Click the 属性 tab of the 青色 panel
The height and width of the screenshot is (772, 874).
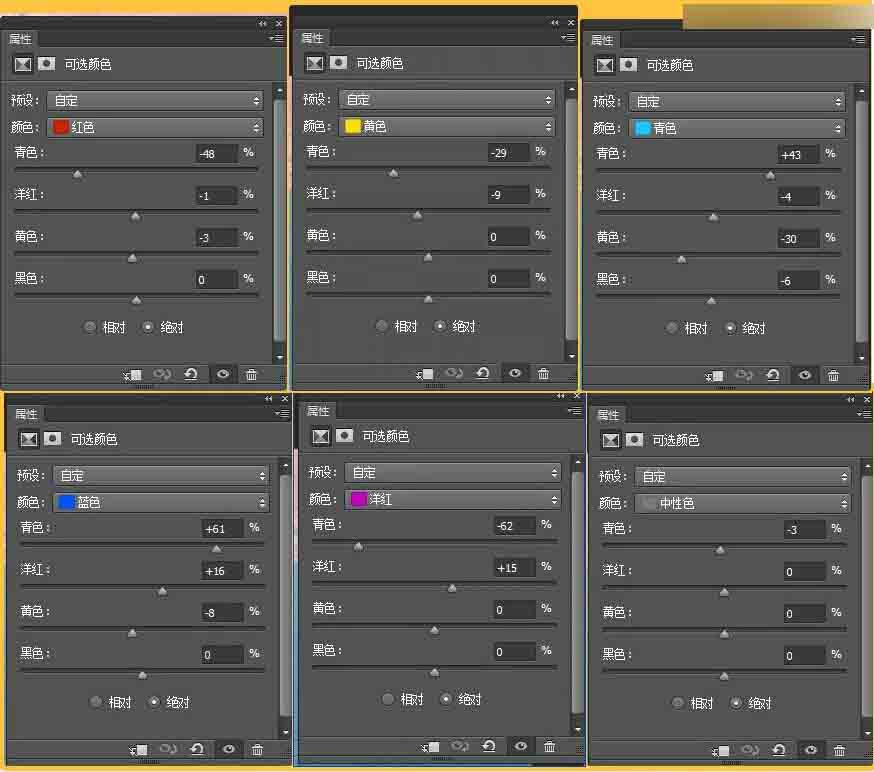click(602, 40)
